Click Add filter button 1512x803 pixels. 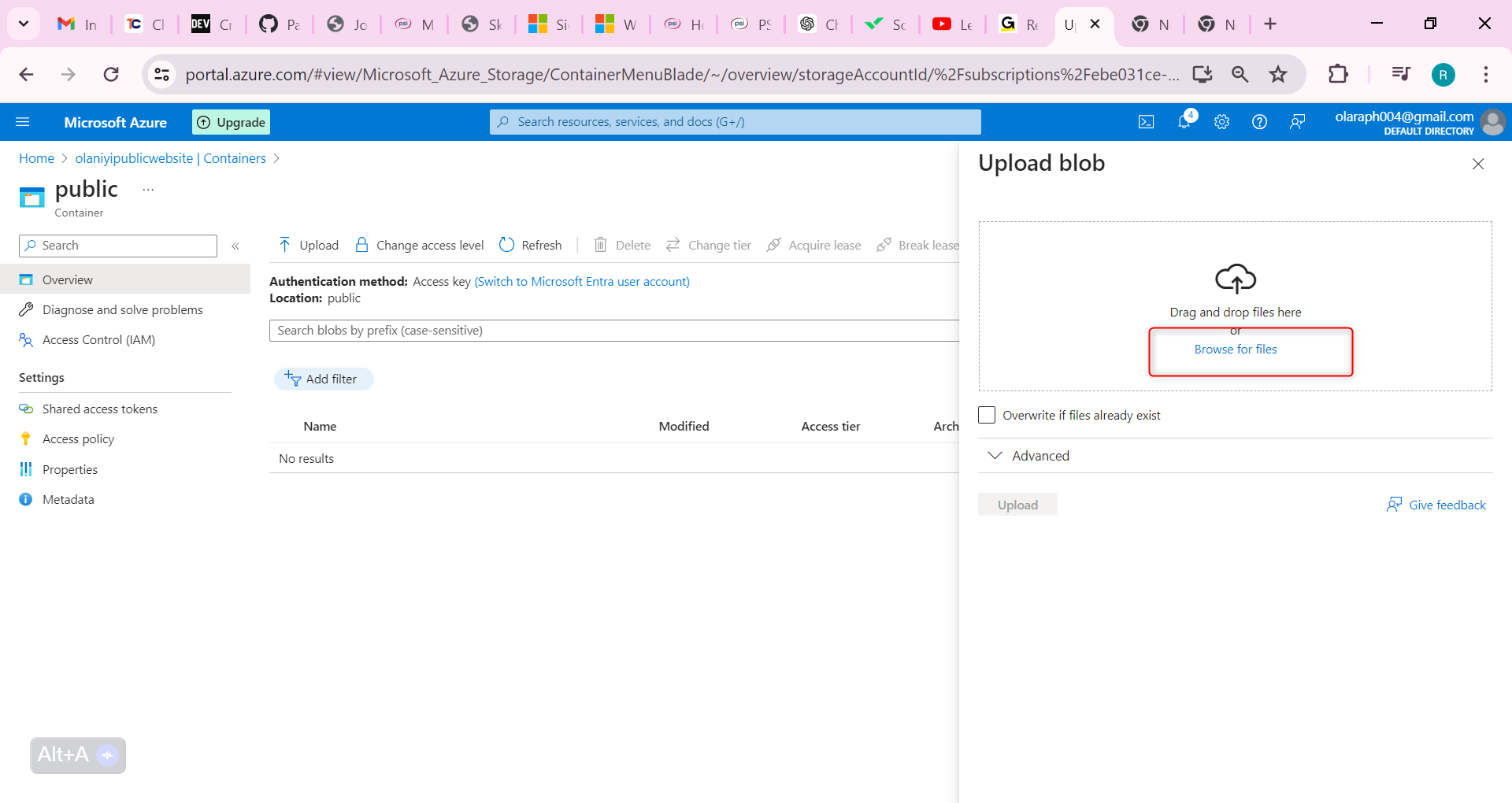324,379
